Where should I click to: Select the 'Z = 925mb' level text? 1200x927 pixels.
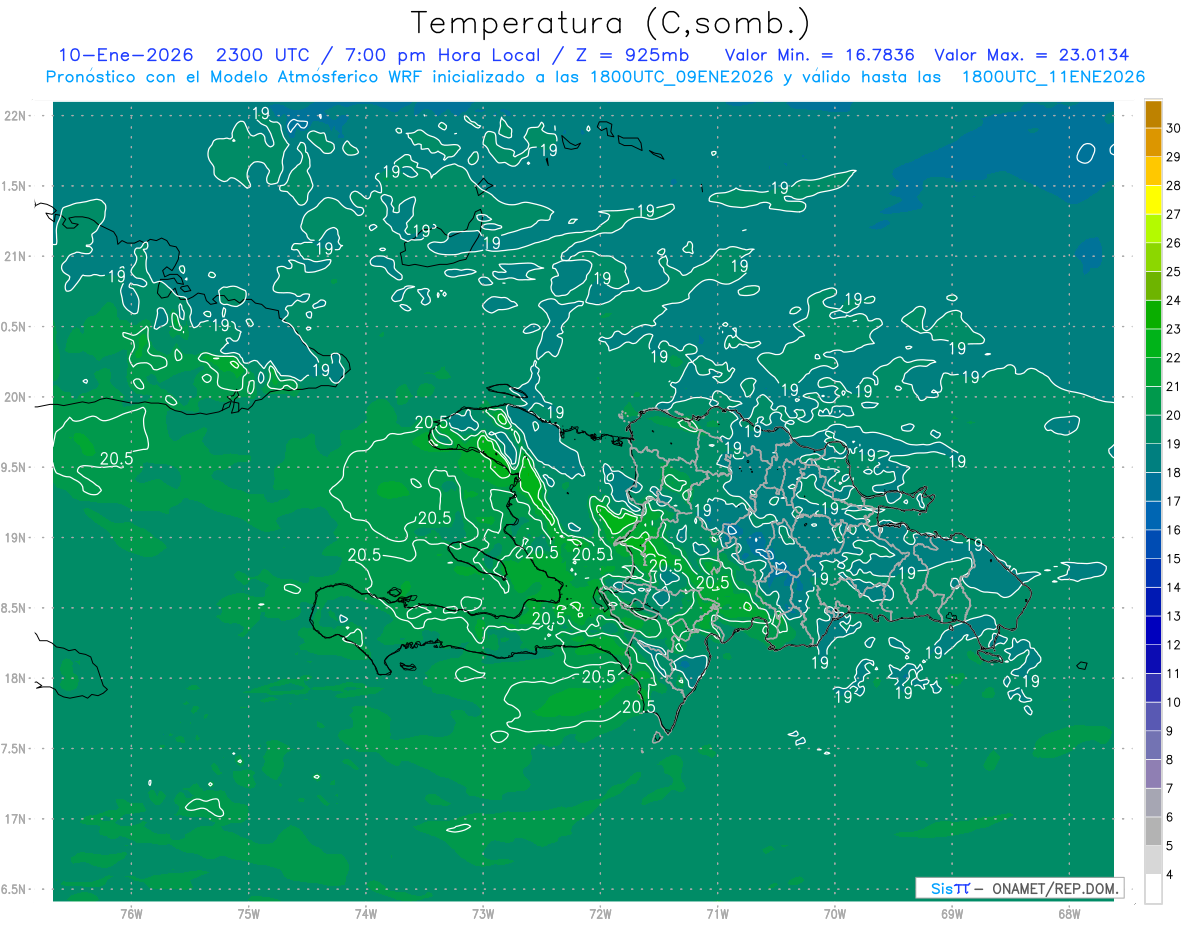(x=630, y=55)
